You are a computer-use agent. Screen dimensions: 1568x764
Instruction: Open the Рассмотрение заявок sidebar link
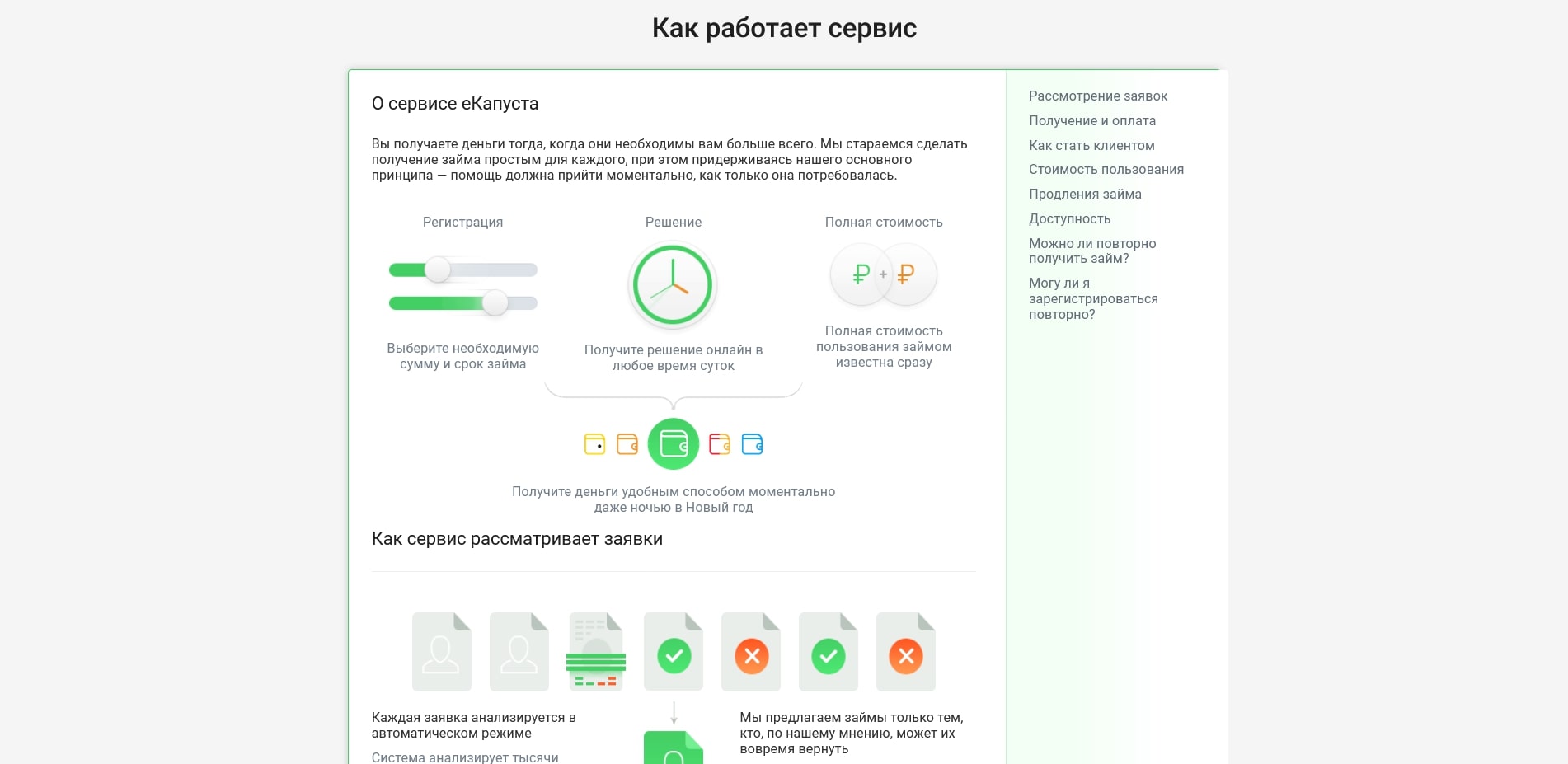tap(1097, 96)
